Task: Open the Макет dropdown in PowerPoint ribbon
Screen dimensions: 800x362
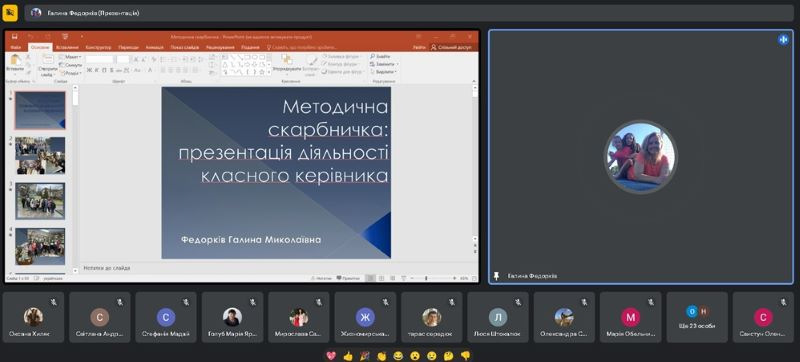Action: (x=70, y=57)
